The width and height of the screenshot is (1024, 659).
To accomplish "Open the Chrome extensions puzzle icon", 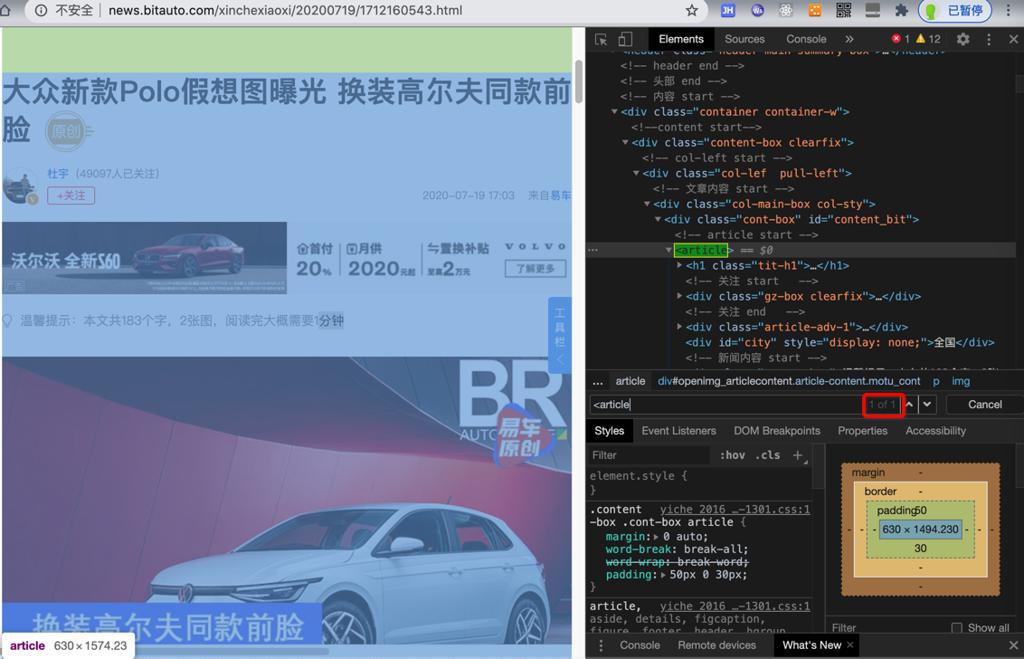I will tap(901, 10).
